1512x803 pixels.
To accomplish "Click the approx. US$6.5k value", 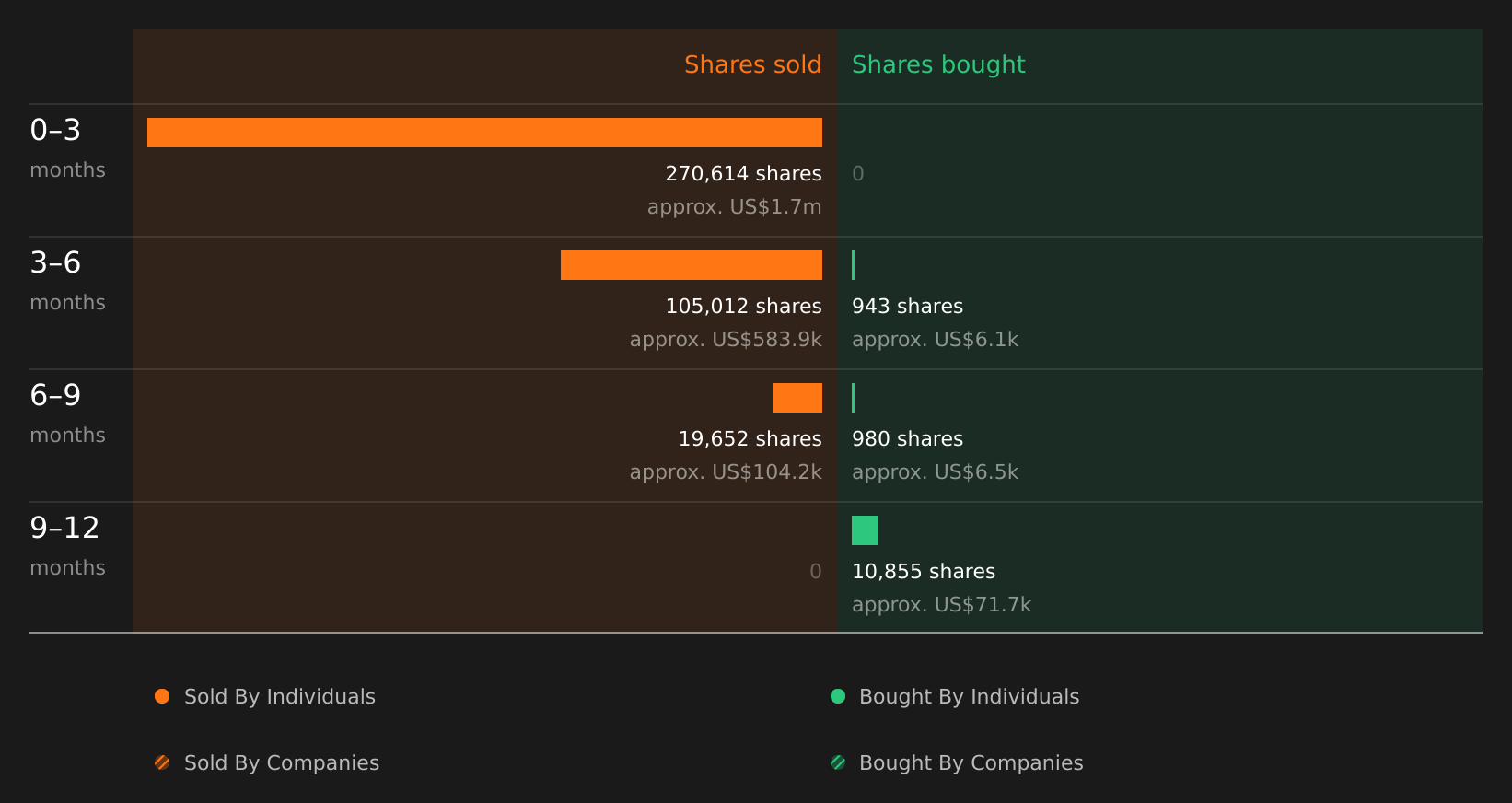I will (936, 472).
